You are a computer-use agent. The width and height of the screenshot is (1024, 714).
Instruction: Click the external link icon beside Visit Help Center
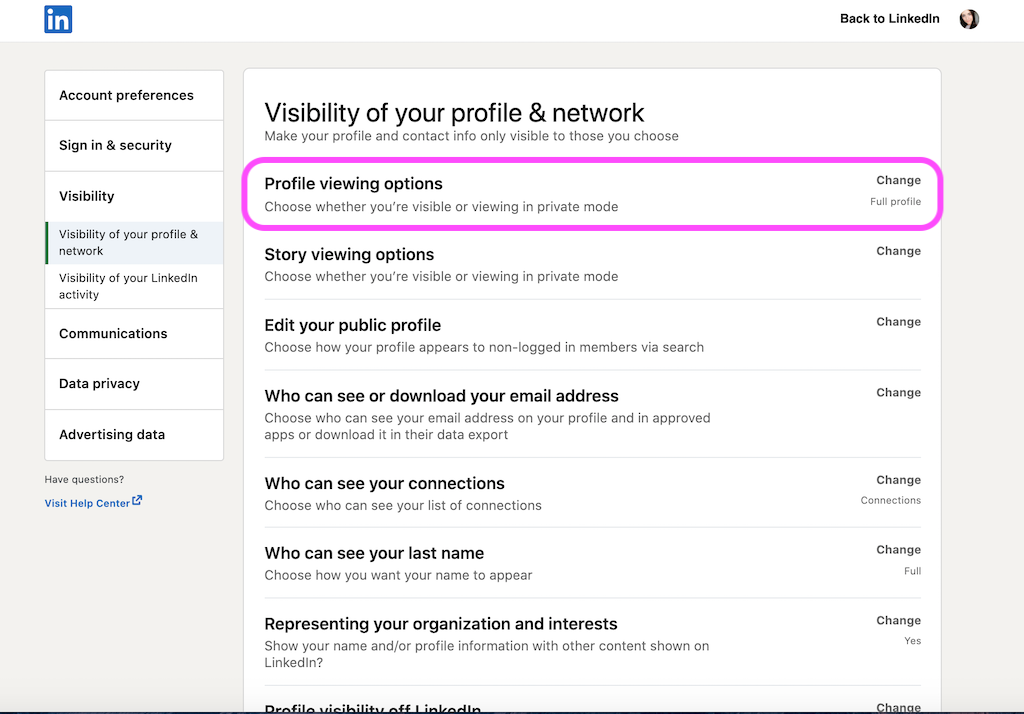(x=137, y=500)
